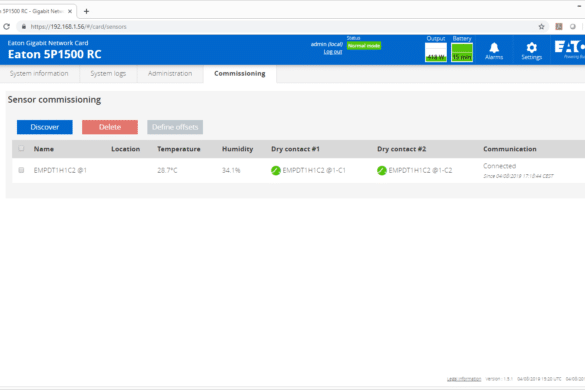Click the Name column header
The width and height of the screenshot is (585, 390).
[44, 149]
